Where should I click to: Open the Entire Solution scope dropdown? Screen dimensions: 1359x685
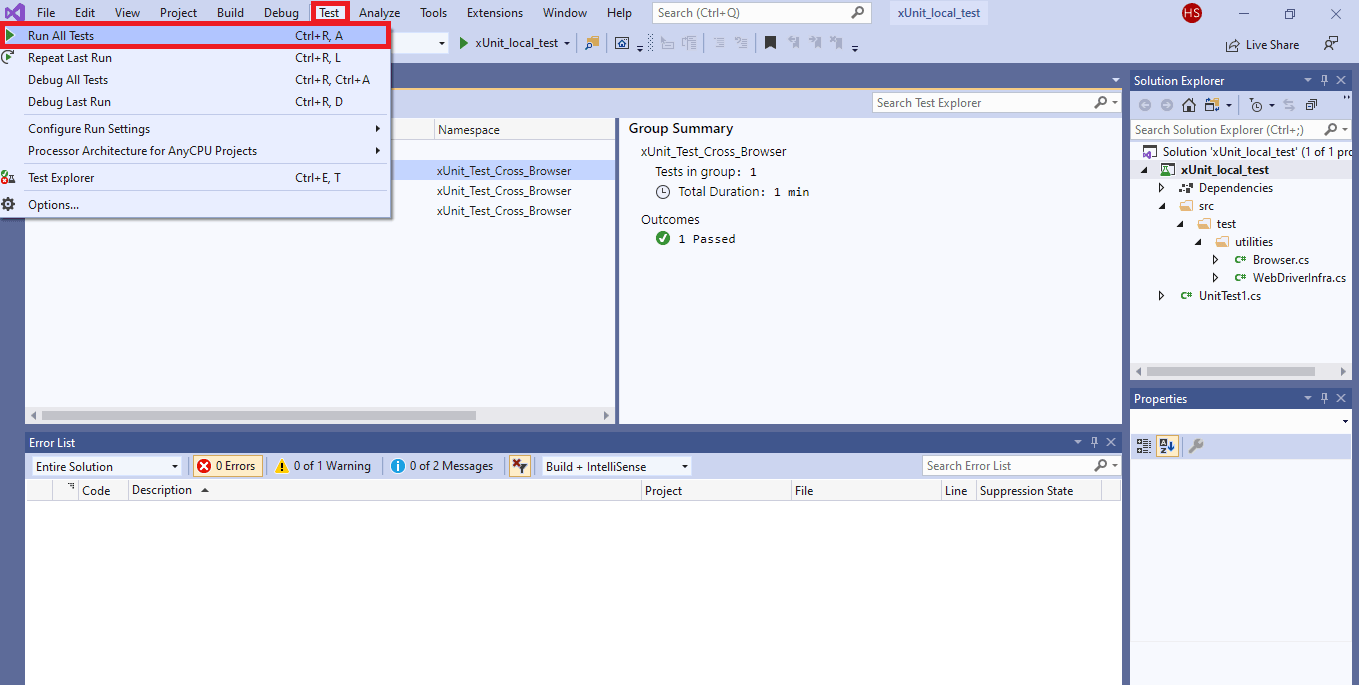coord(107,466)
